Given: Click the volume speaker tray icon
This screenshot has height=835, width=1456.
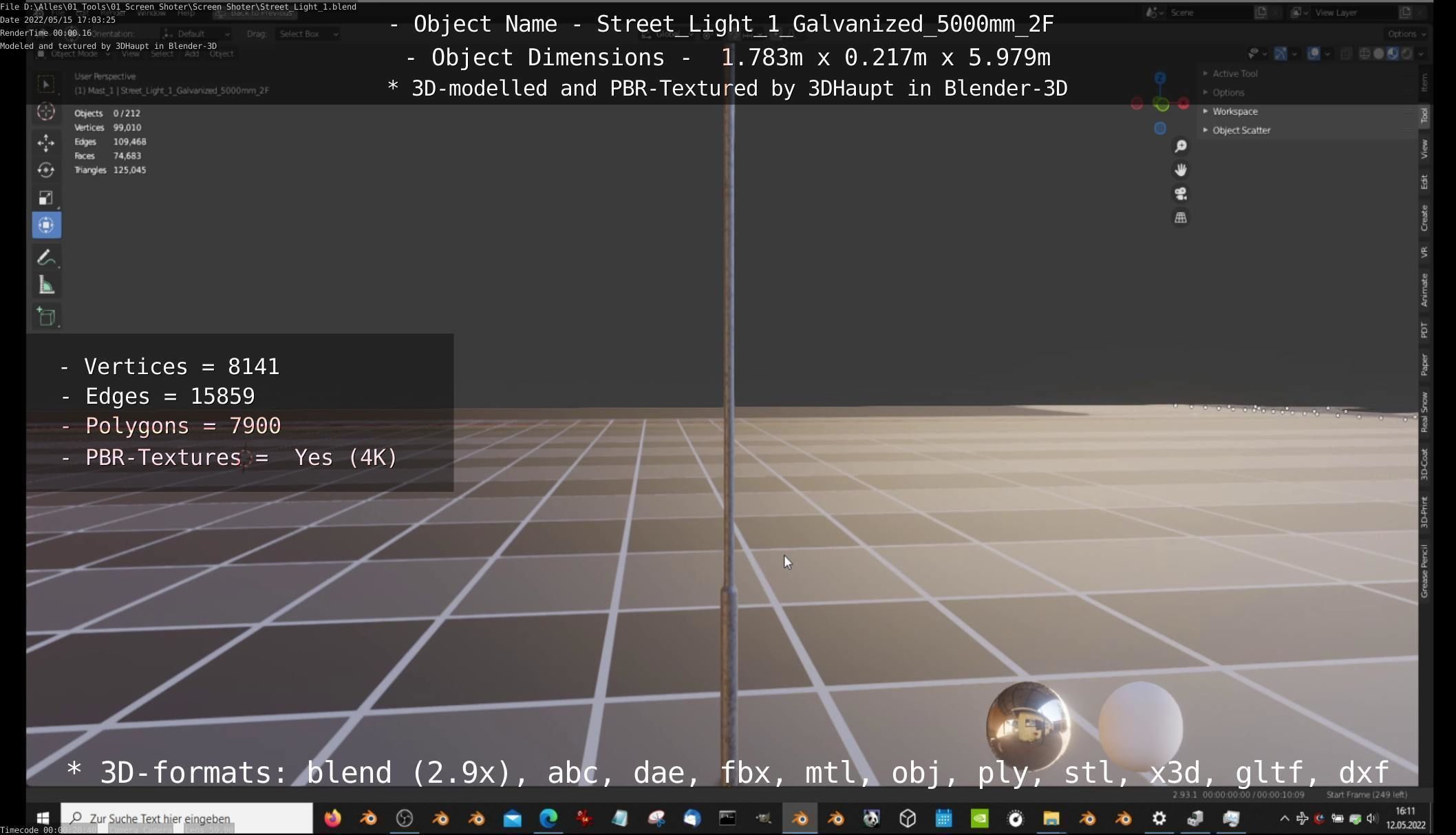Looking at the screenshot, I should coord(1372,818).
